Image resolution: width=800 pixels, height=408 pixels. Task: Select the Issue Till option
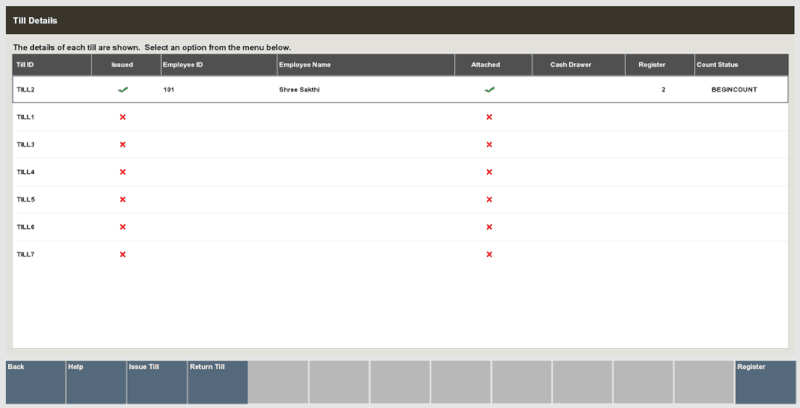(x=157, y=382)
